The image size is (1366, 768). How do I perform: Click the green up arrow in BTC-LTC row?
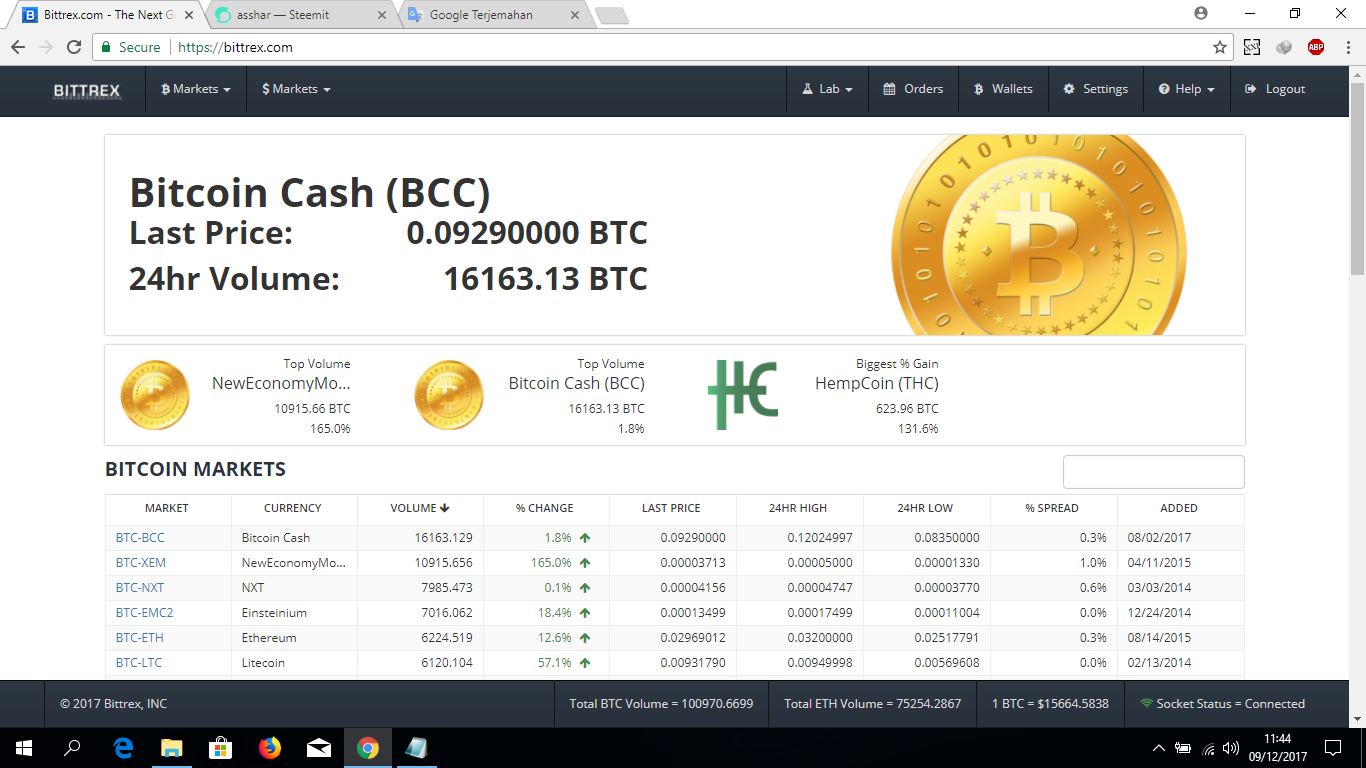point(585,663)
